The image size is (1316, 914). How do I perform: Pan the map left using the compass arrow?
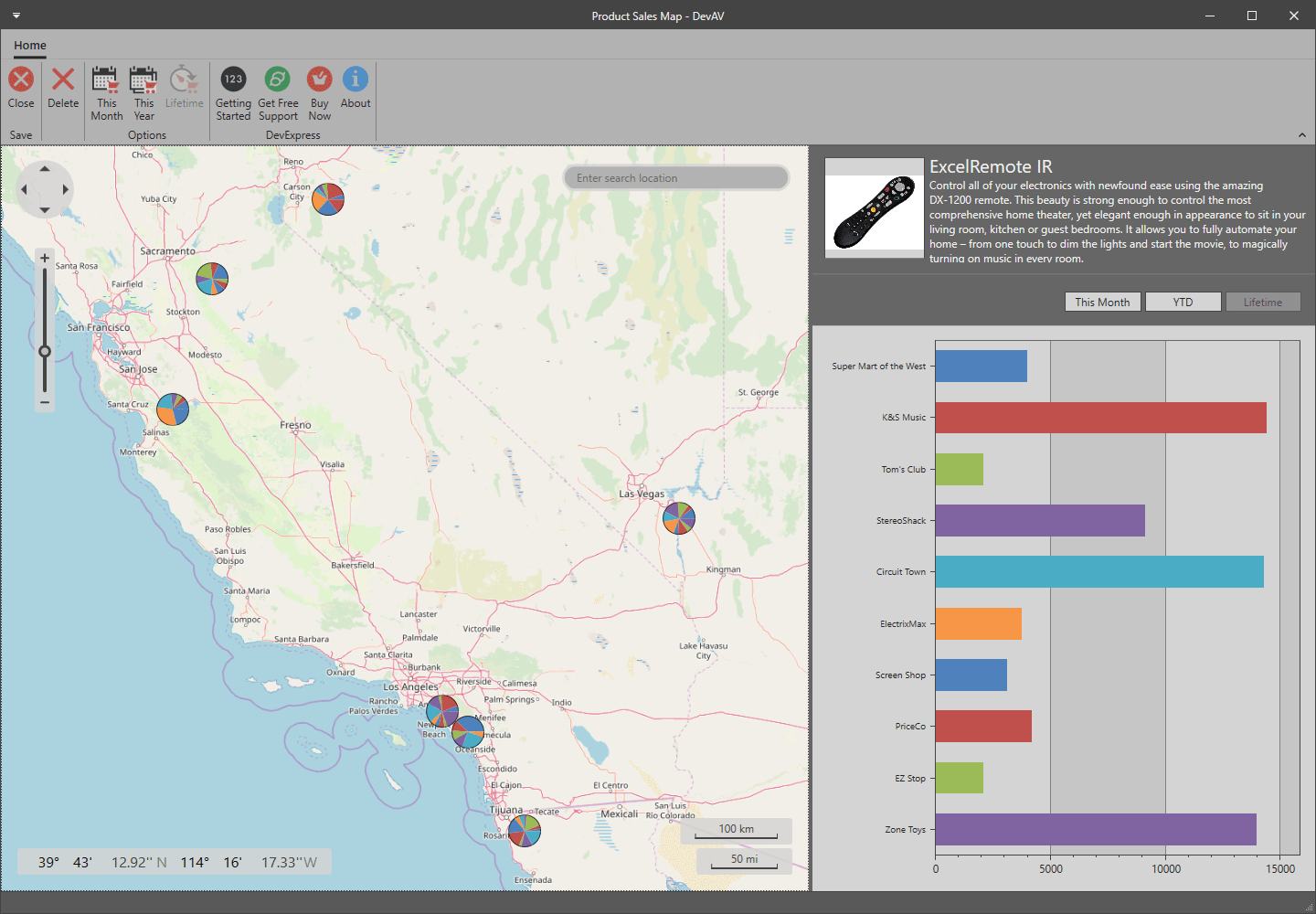(24, 189)
